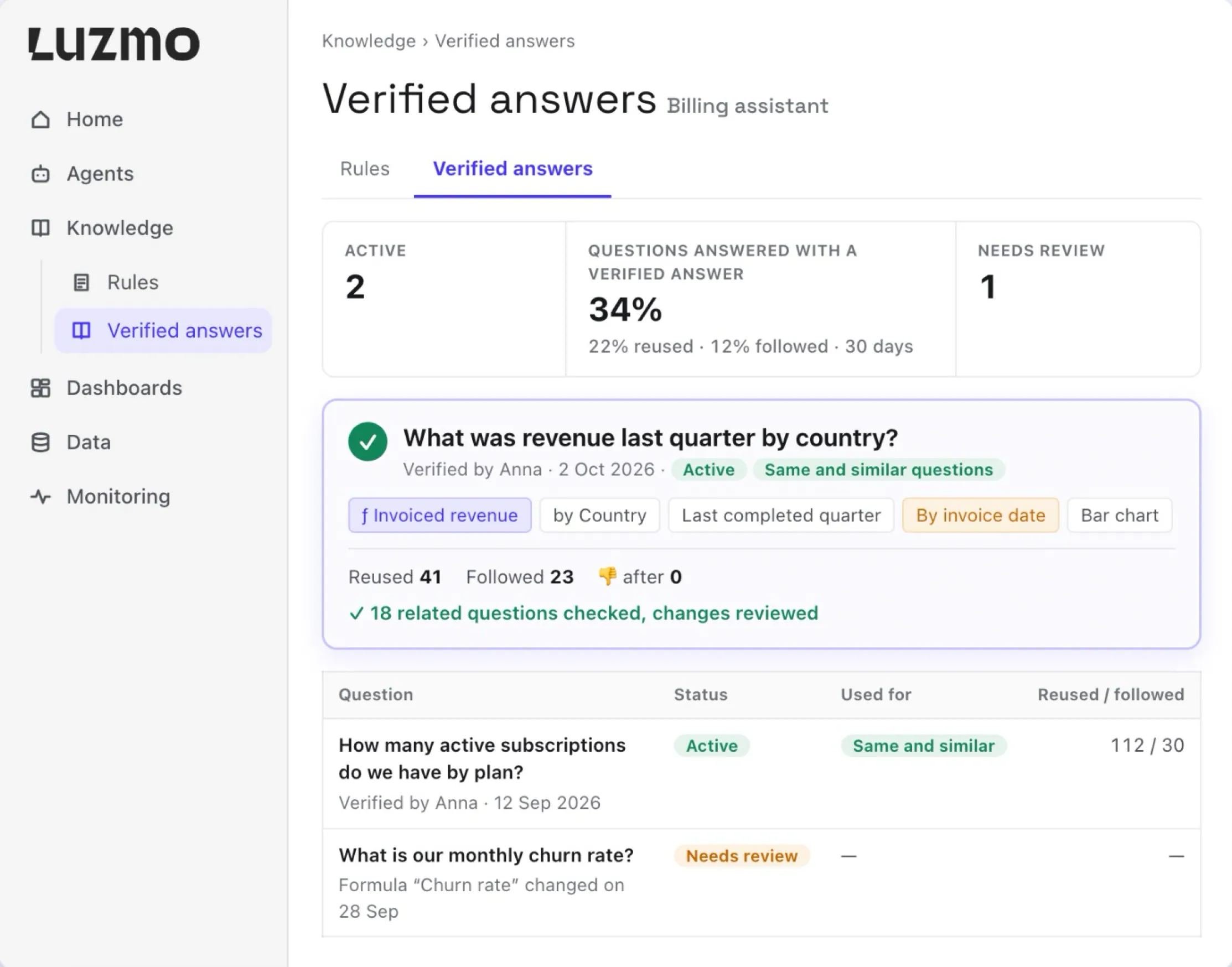Click the Dashboards grid icon
Screen dimensions: 1232x967
coord(40,388)
